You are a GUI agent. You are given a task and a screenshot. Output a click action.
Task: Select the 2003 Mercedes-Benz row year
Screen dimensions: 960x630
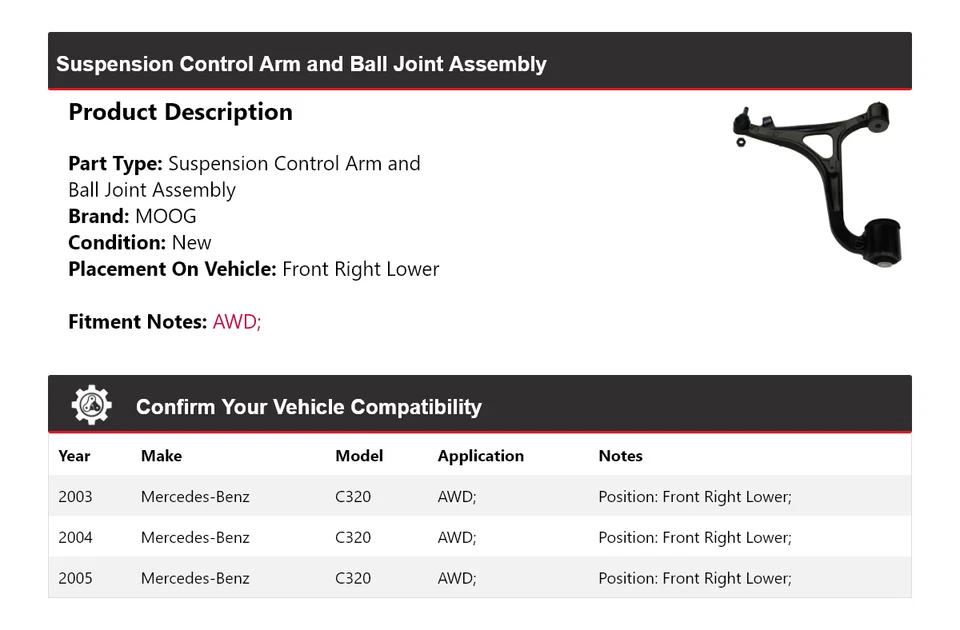click(75, 497)
